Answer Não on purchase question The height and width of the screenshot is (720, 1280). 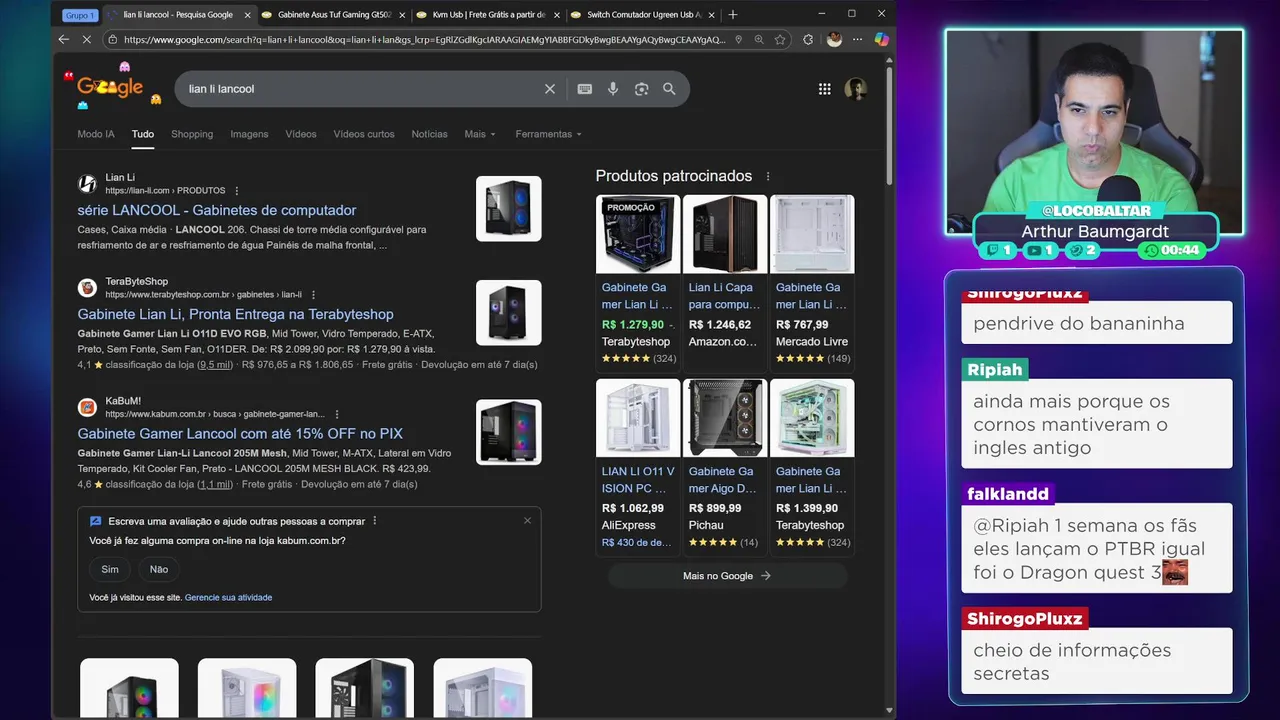(159, 569)
